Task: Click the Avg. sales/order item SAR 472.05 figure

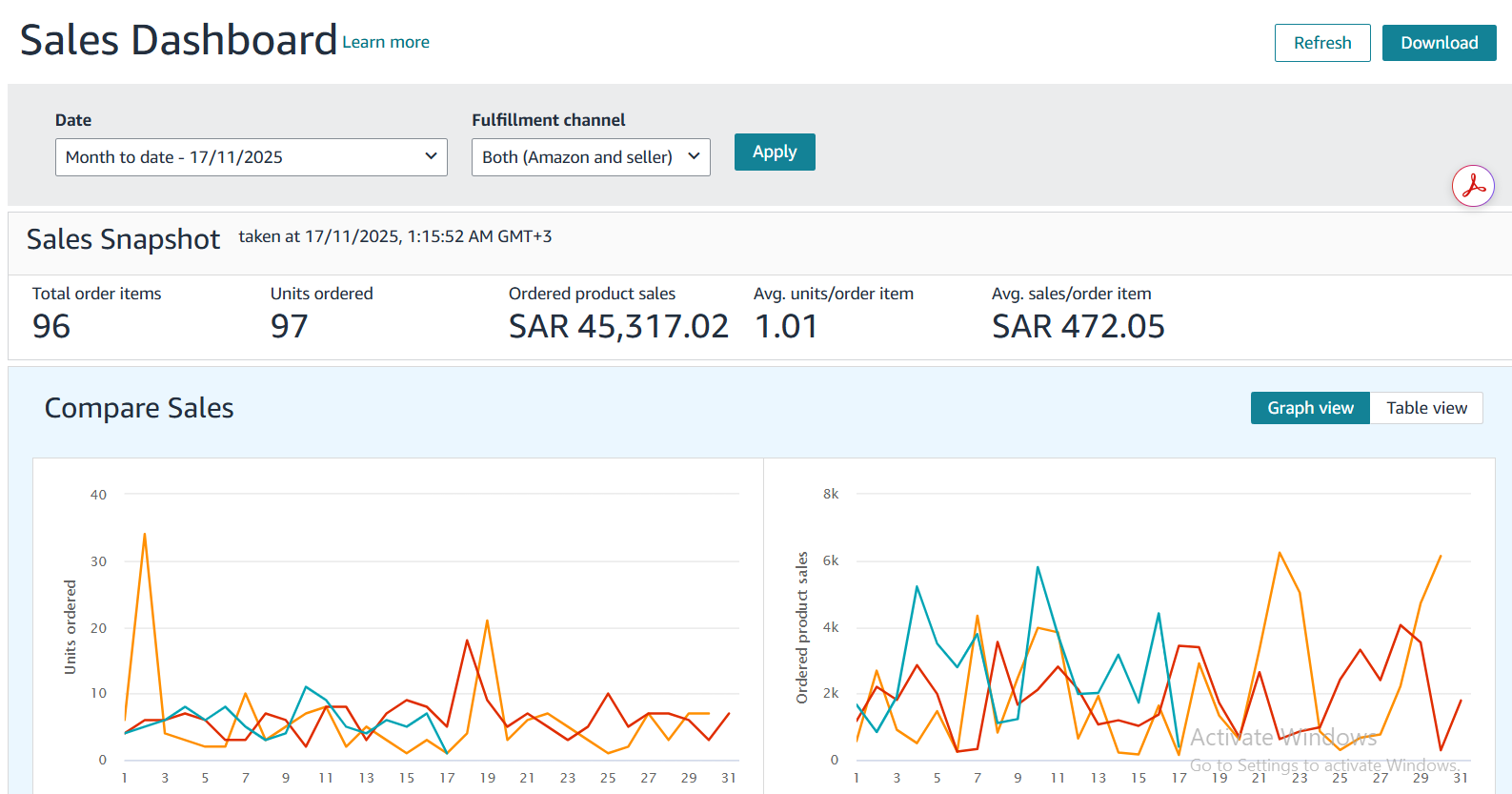Action: (1078, 327)
